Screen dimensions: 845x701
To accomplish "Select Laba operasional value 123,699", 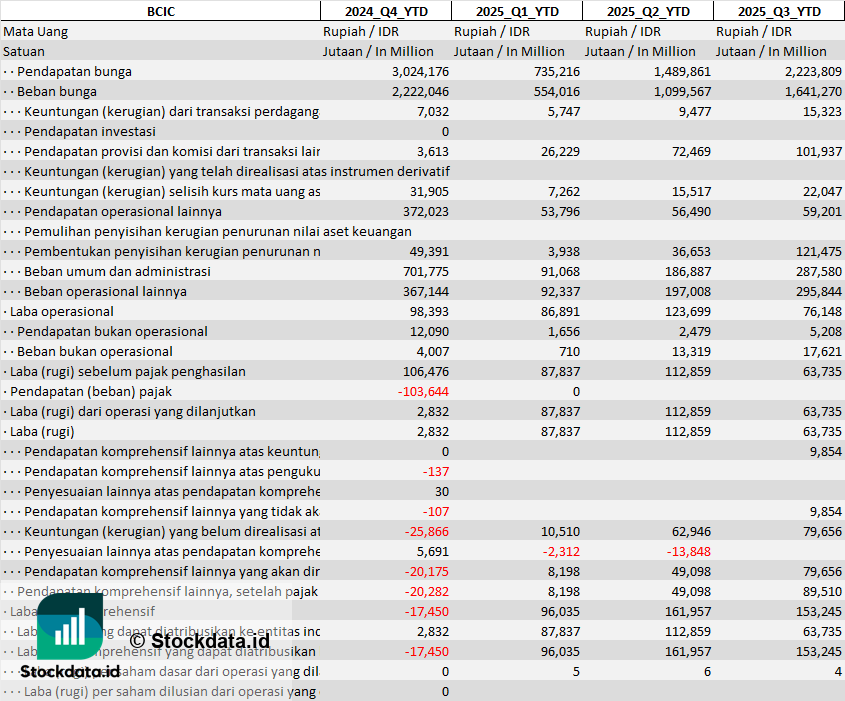I will tap(688, 311).
